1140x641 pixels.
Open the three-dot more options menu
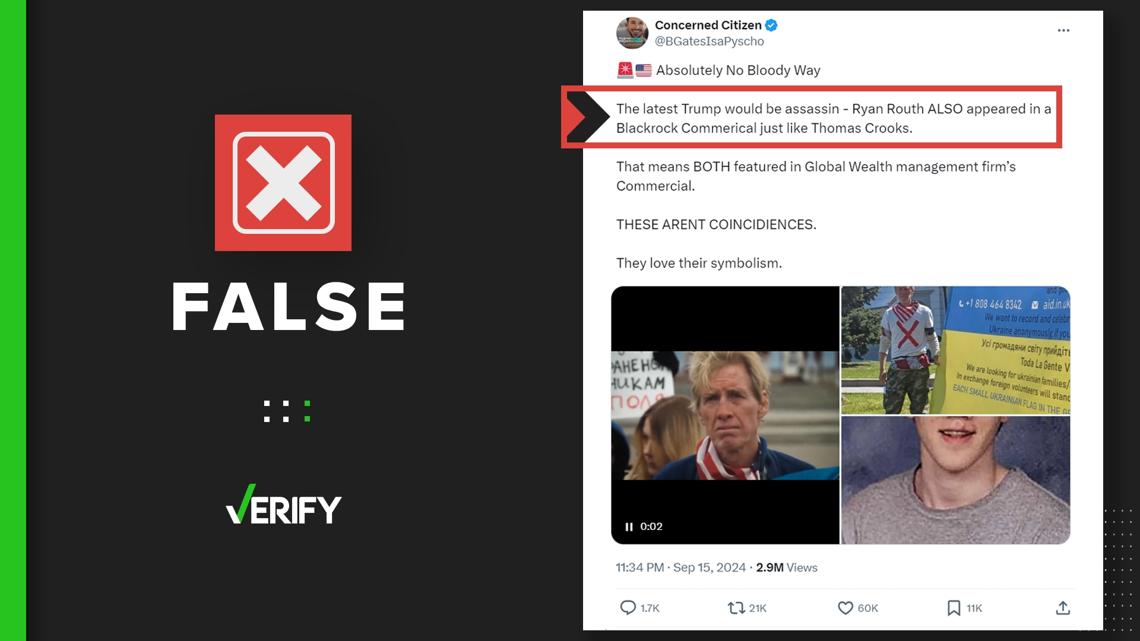[x=1063, y=31]
